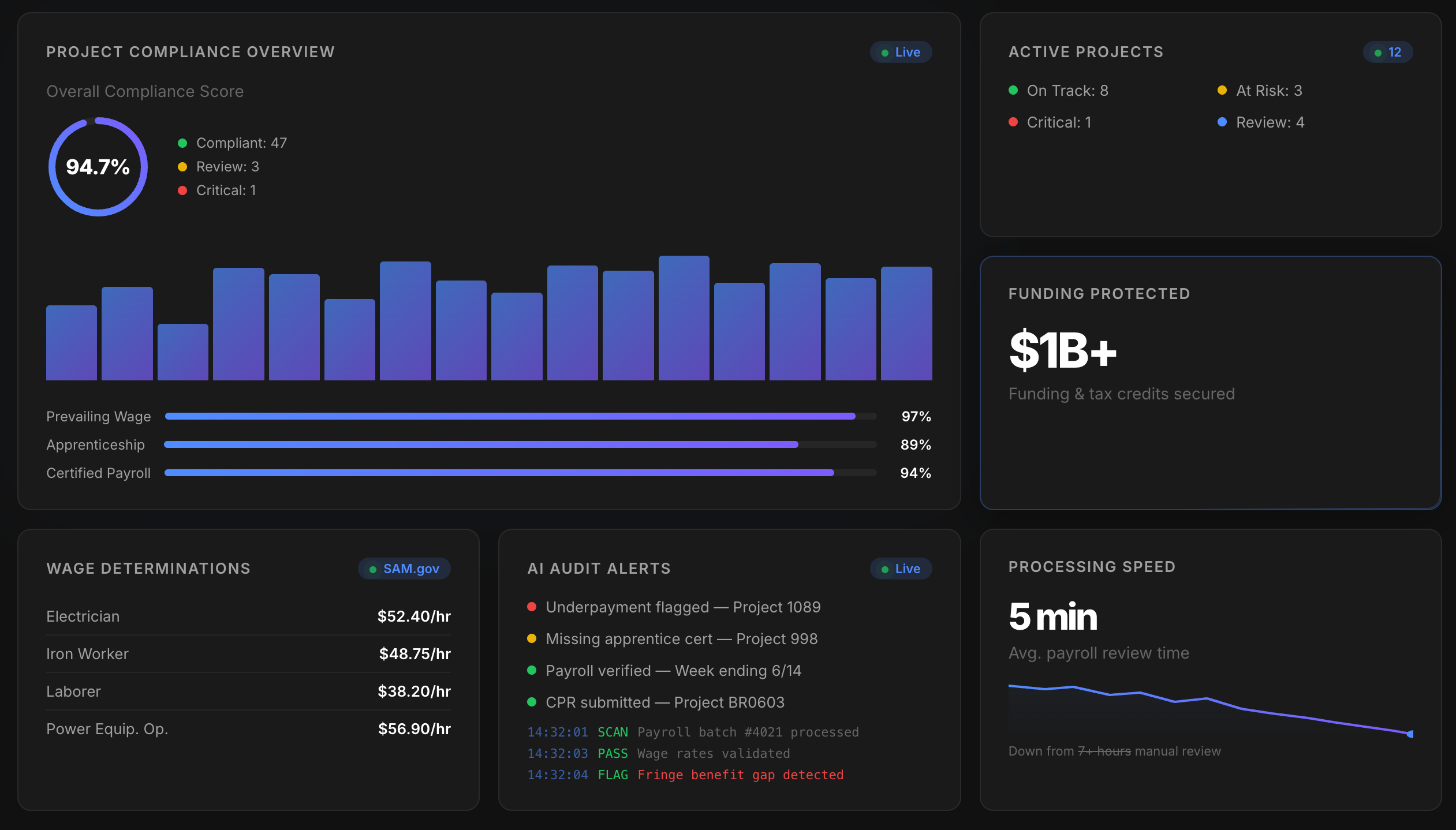Click the $56.90/hr rate value
Image resolution: width=1456 pixels, height=830 pixels.
[415, 729]
